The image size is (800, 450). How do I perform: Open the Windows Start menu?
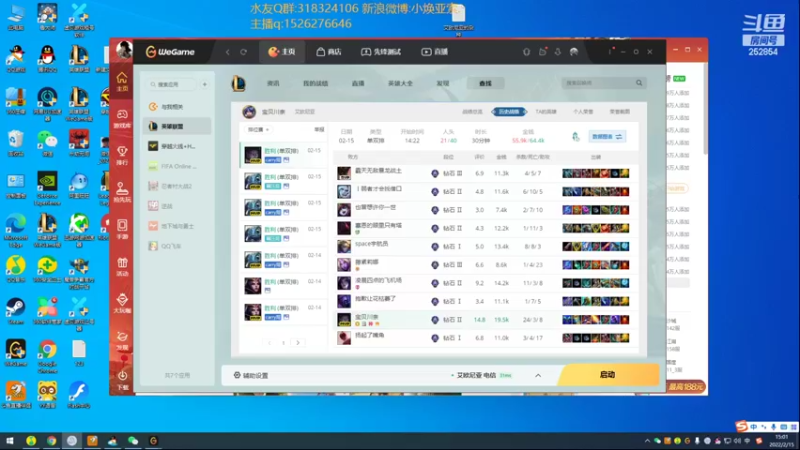[x=10, y=441]
